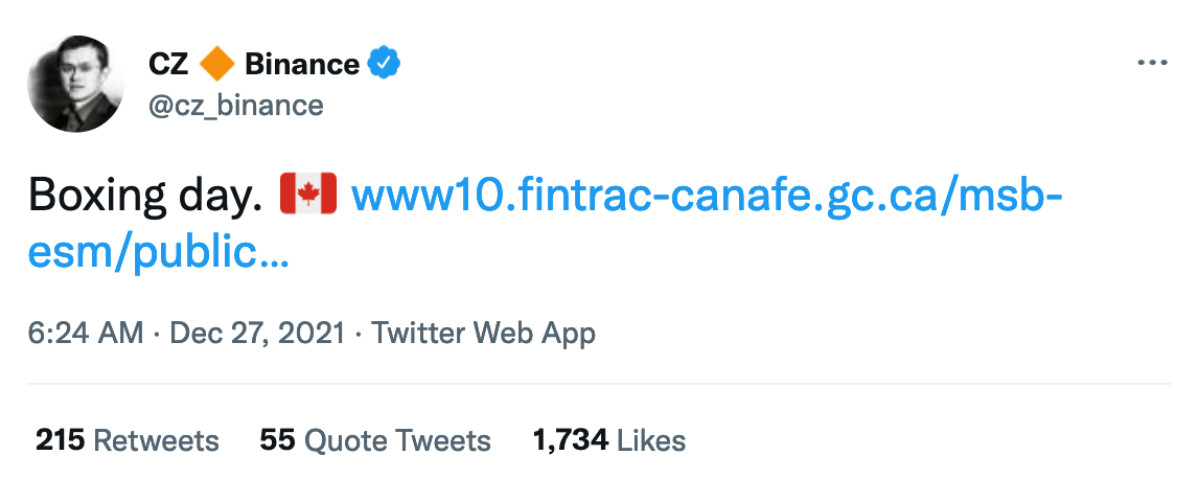Click the Canadian flag emoji
Screen dimensions: 1200x479
click(308, 194)
